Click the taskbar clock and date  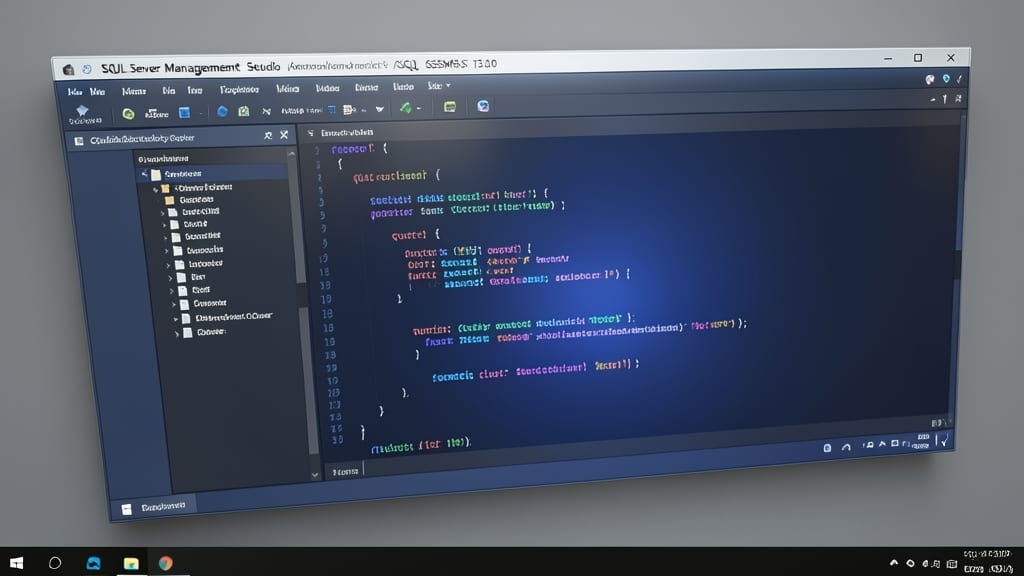(987, 562)
